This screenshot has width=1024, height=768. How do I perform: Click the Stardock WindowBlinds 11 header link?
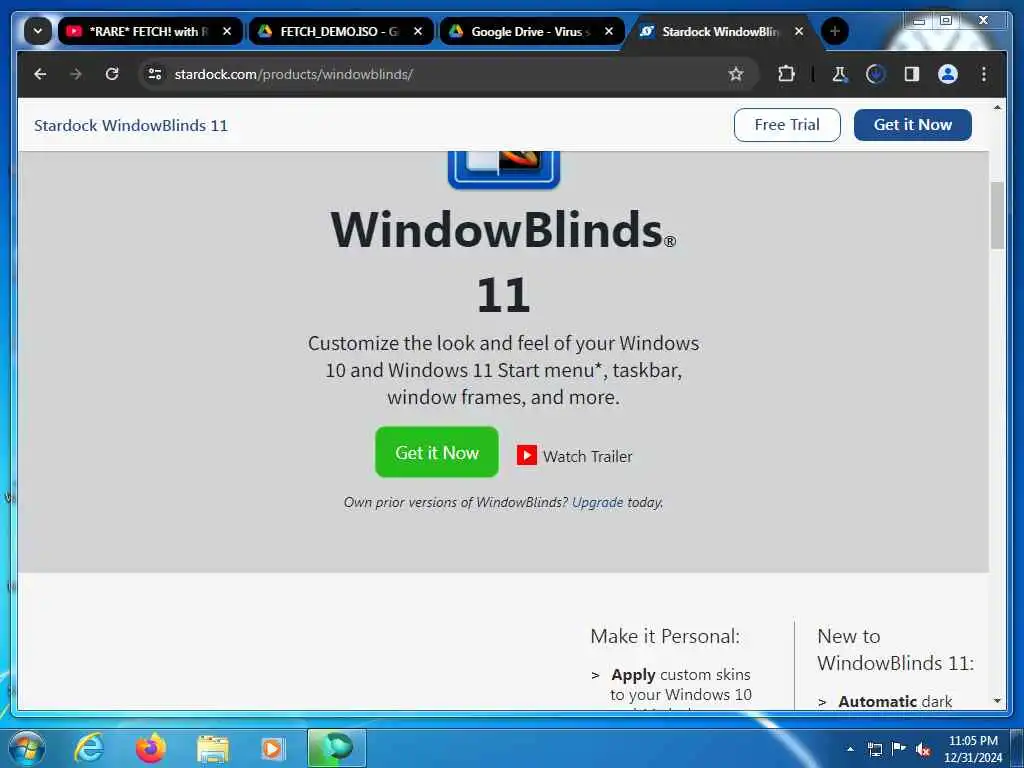tap(131, 125)
